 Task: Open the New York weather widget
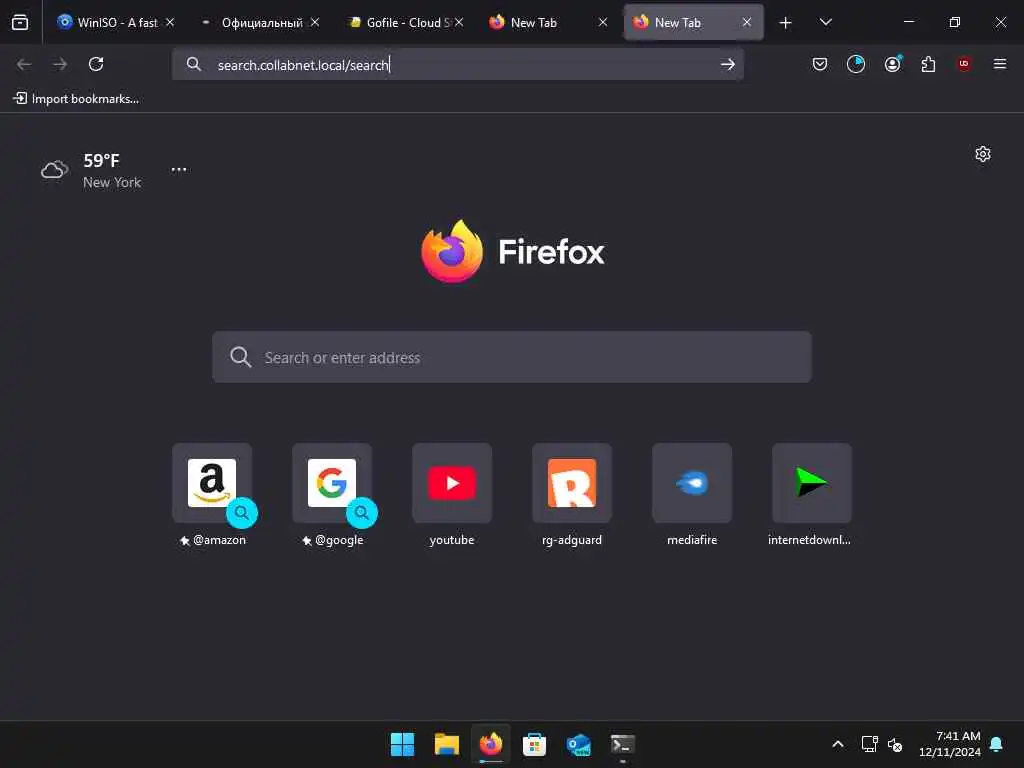91,170
